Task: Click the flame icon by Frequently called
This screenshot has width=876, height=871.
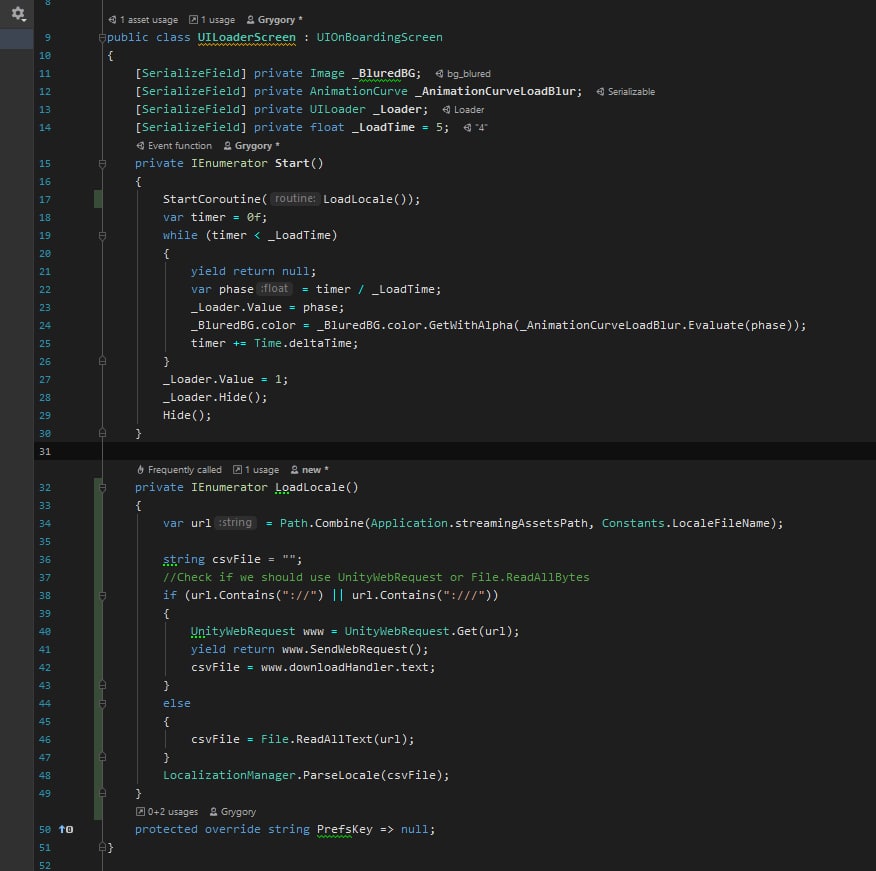Action: (x=140, y=469)
